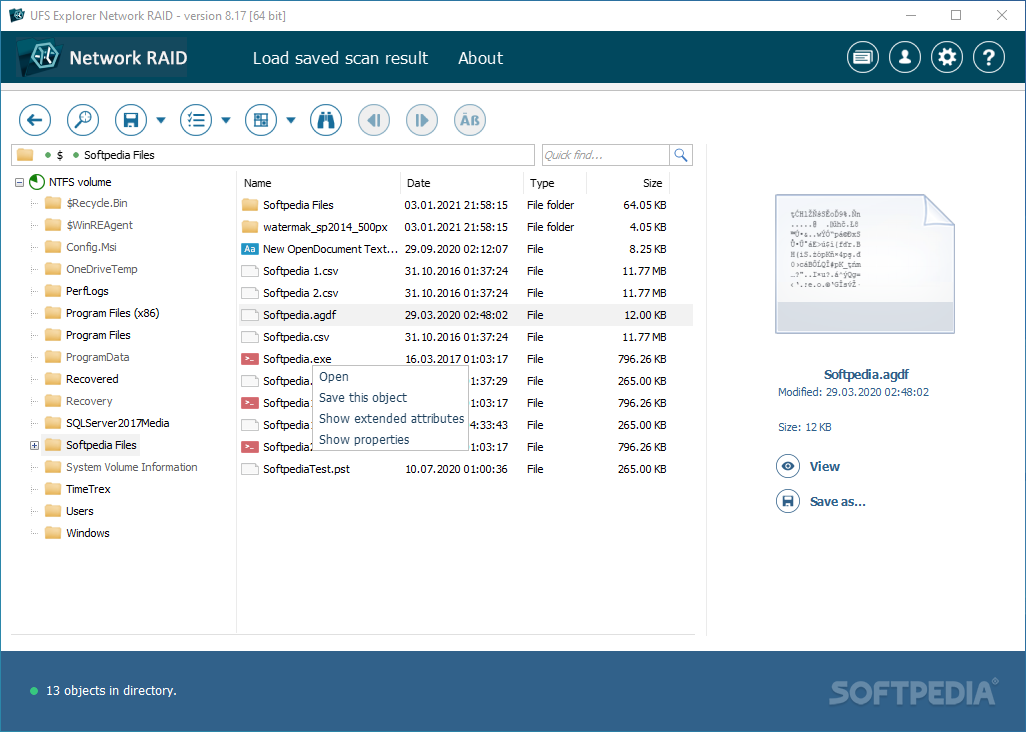Click the Network RAID logo
This screenshot has height=732, width=1026.
pyautogui.click(x=103, y=58)
